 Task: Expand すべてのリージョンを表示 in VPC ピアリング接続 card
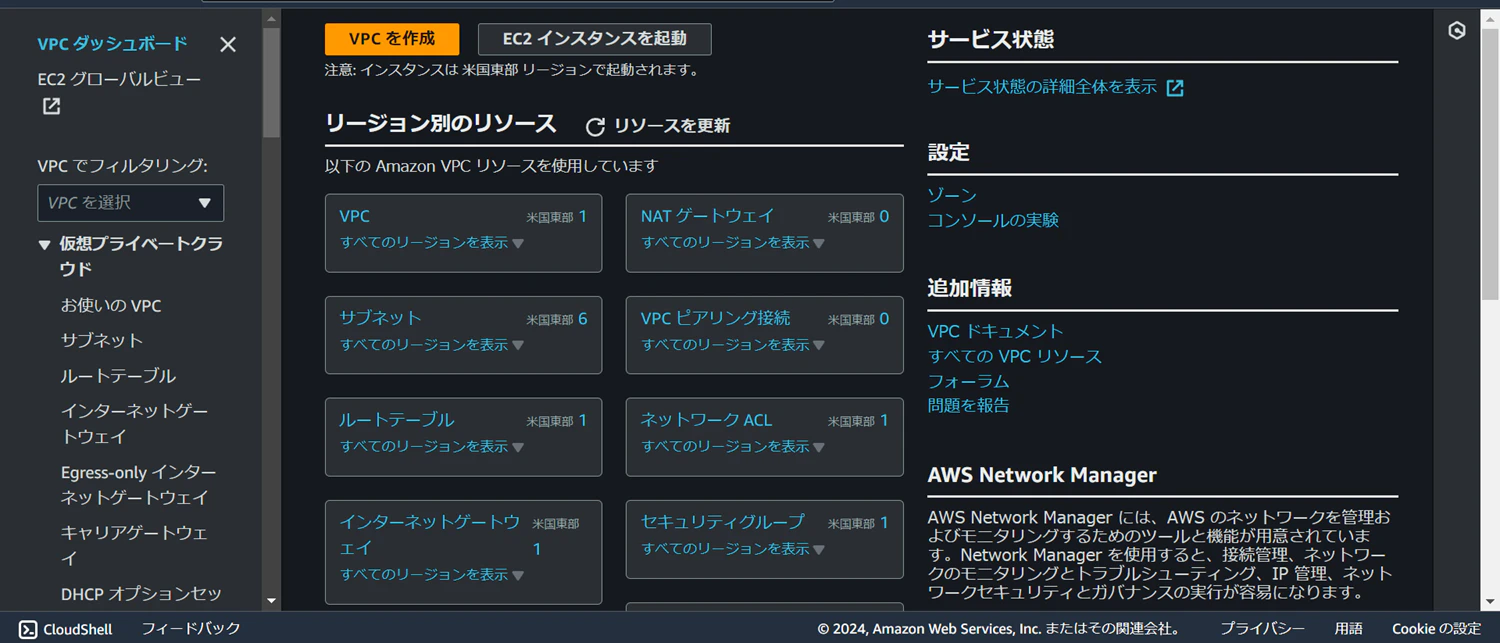coord(733,345)
